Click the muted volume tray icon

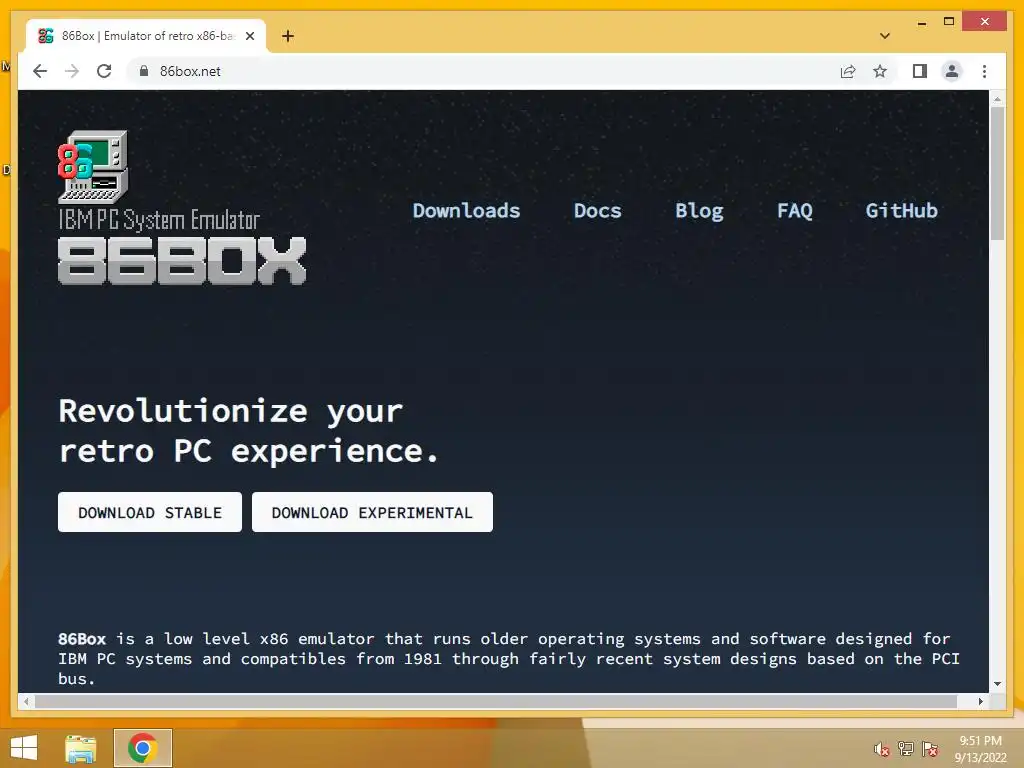(882, 749)
